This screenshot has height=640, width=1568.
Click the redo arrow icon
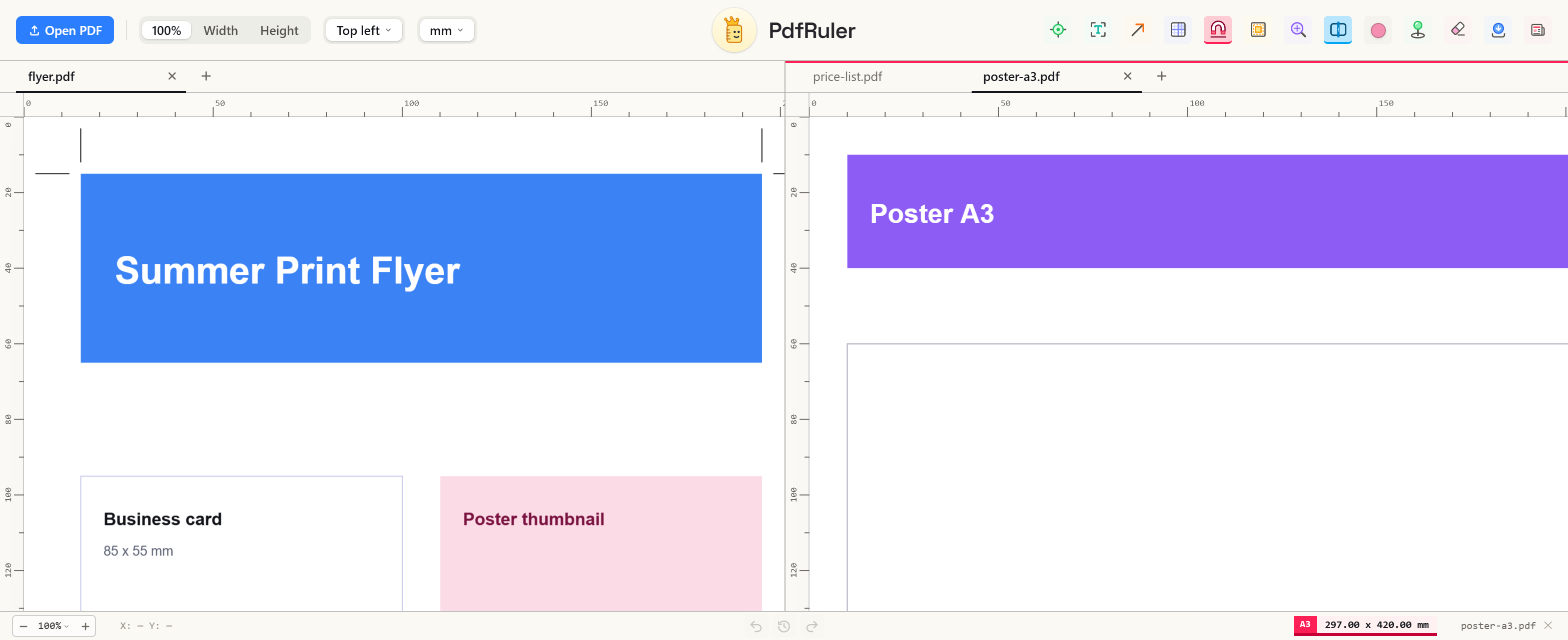(812, 626)
